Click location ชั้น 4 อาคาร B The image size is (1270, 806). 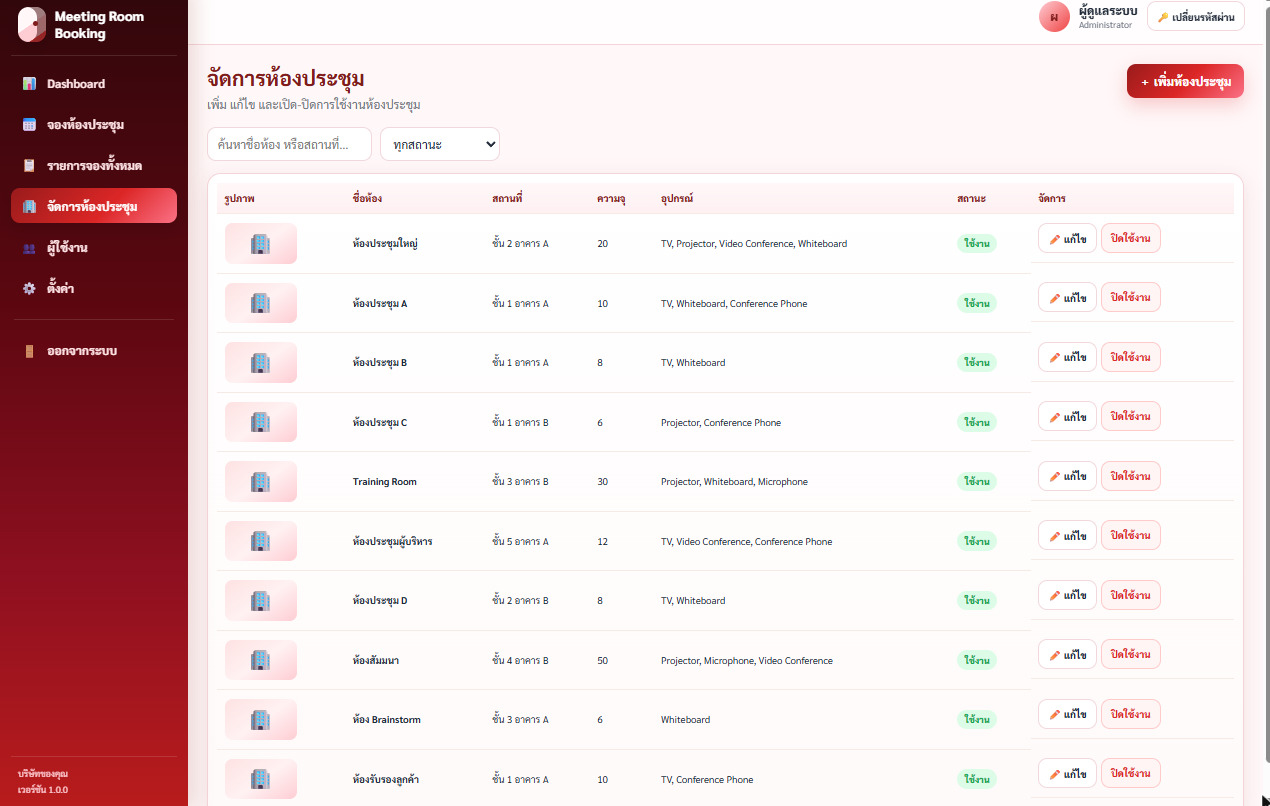(x=520, y=661)
